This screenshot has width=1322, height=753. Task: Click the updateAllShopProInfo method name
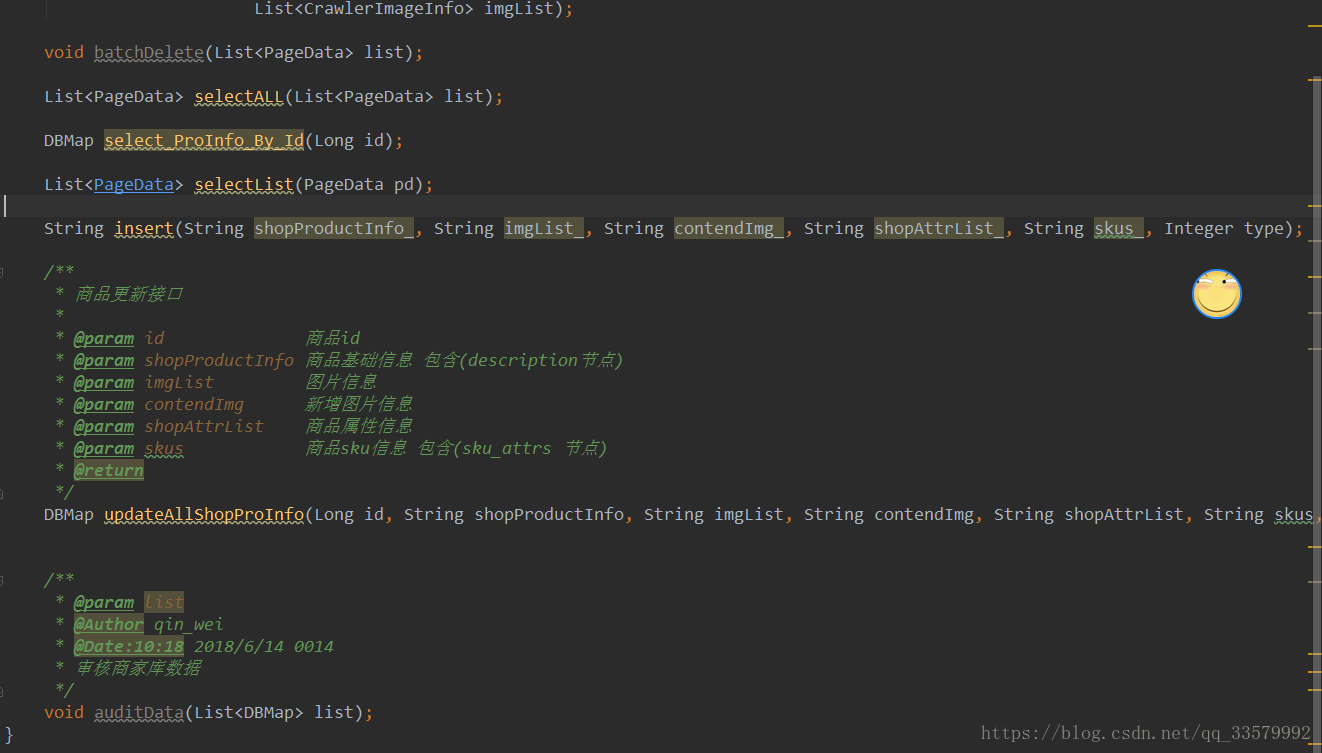click(x=204, y=514)
